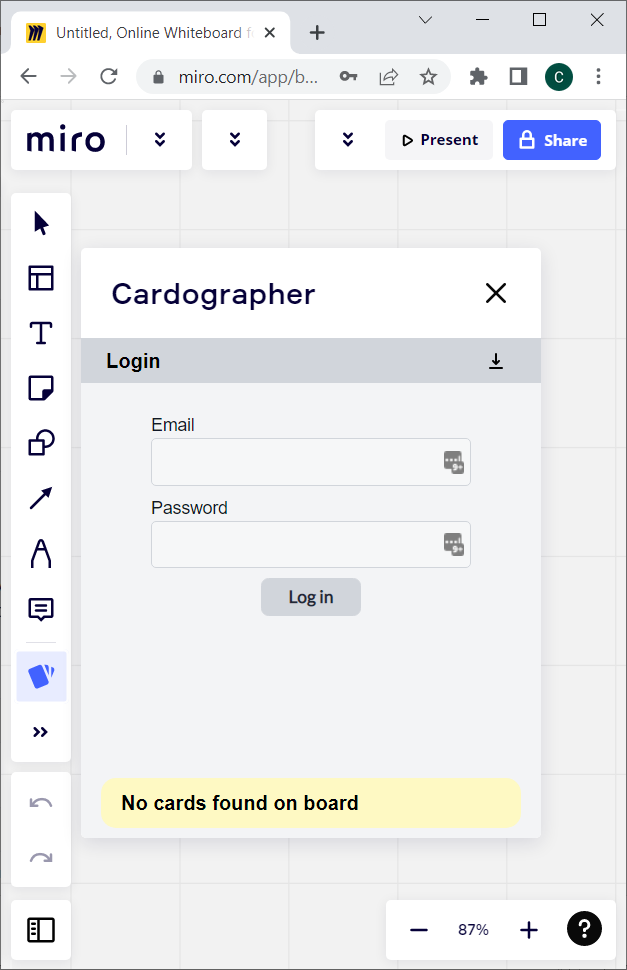
Task: Click the share page icon in address bar
Action: tap(388, 76)
